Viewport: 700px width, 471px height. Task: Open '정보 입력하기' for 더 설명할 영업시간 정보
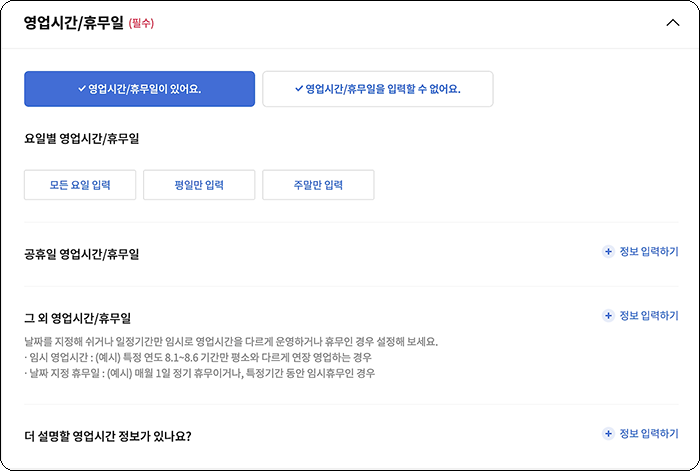tap(649, 433)
